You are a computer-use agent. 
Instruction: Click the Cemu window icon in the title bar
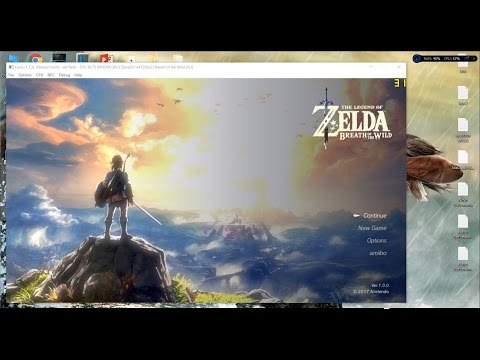point(11,67)
